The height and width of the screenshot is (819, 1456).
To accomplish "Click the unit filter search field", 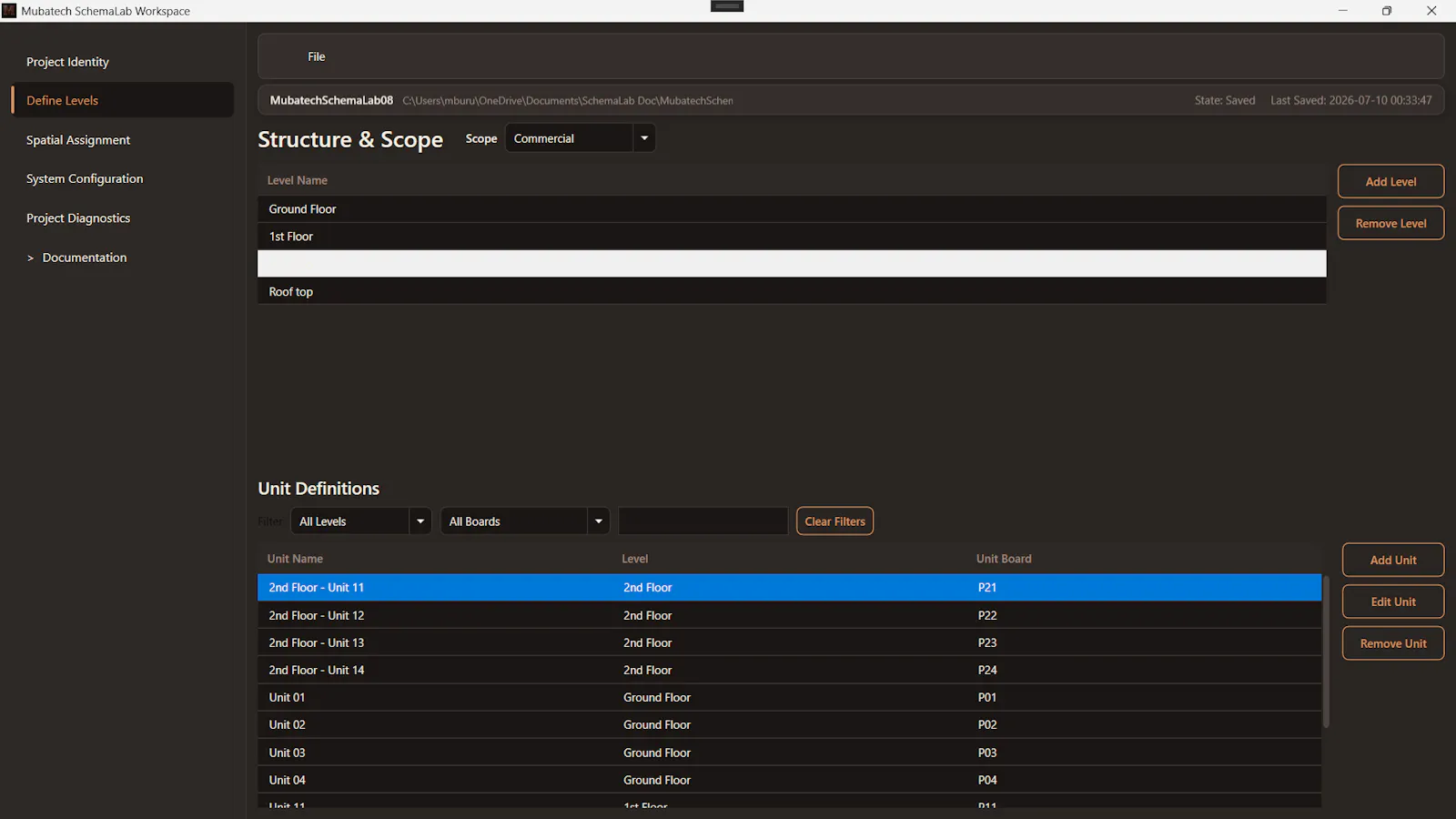I will pos(703,521).
